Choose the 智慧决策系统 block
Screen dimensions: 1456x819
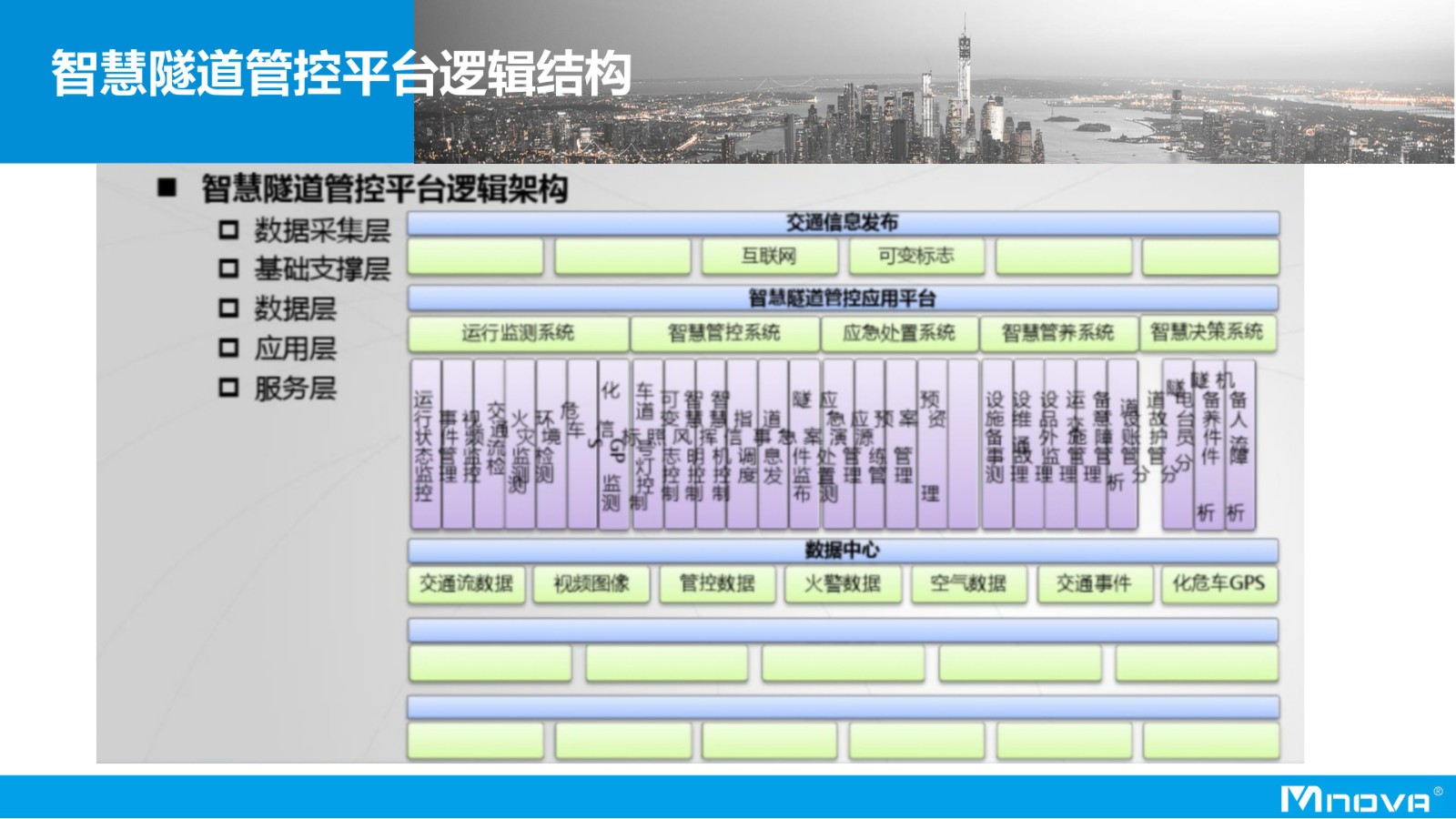pos(1207,332)
